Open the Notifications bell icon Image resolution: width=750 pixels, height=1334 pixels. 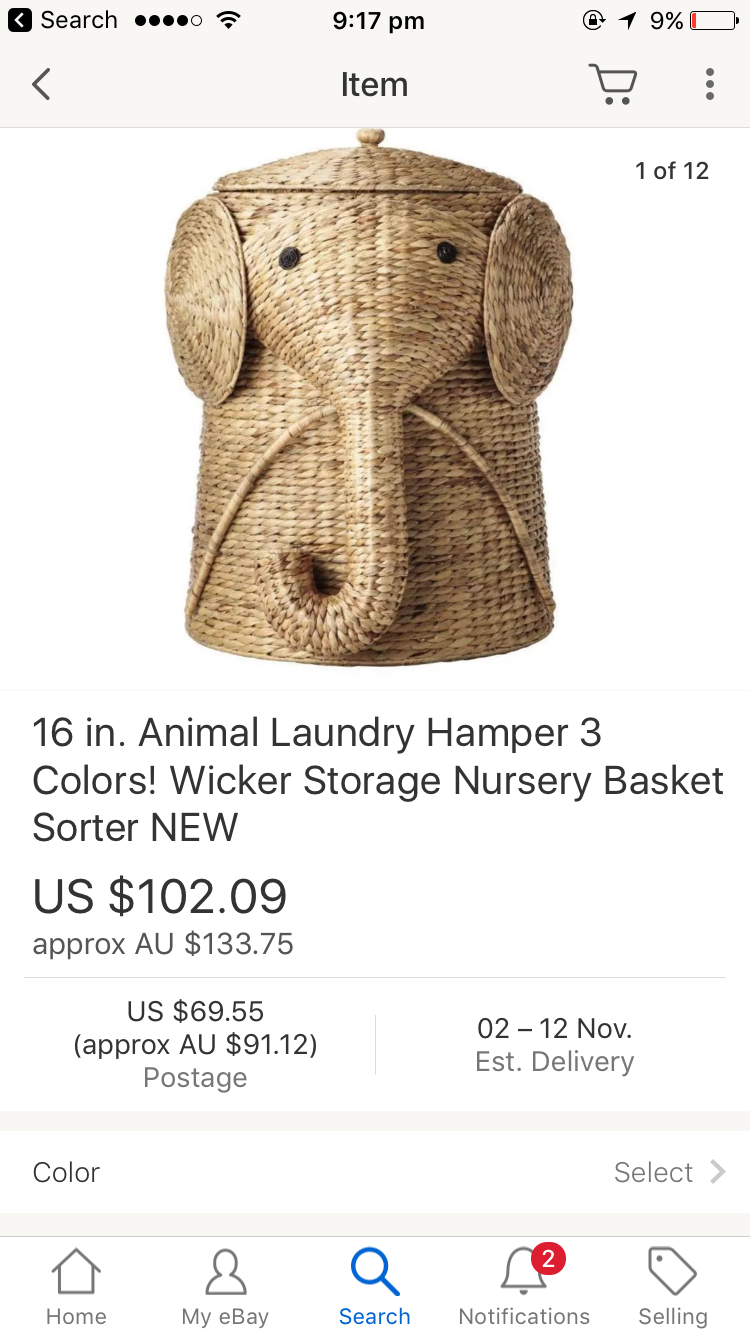pyautogui.click(x=524, y=1272)
